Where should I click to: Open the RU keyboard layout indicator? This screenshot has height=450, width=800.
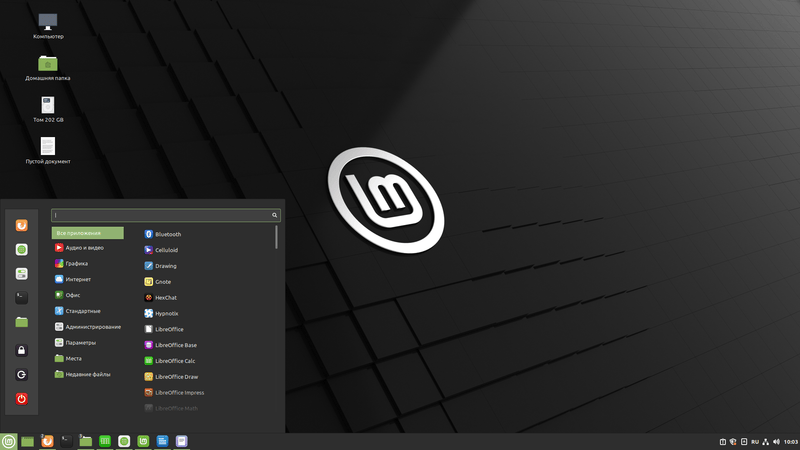(756, 441)
